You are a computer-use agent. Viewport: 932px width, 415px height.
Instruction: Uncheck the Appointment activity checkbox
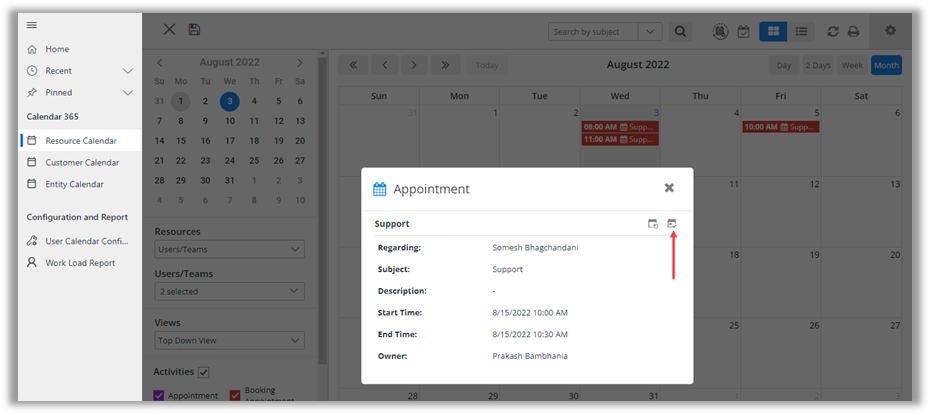(159, 396)
